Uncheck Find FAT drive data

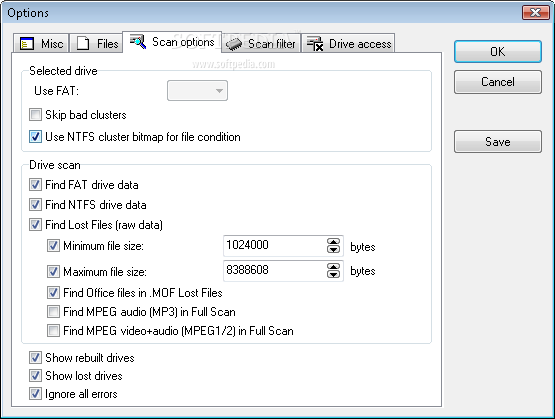tap(35, 184)
